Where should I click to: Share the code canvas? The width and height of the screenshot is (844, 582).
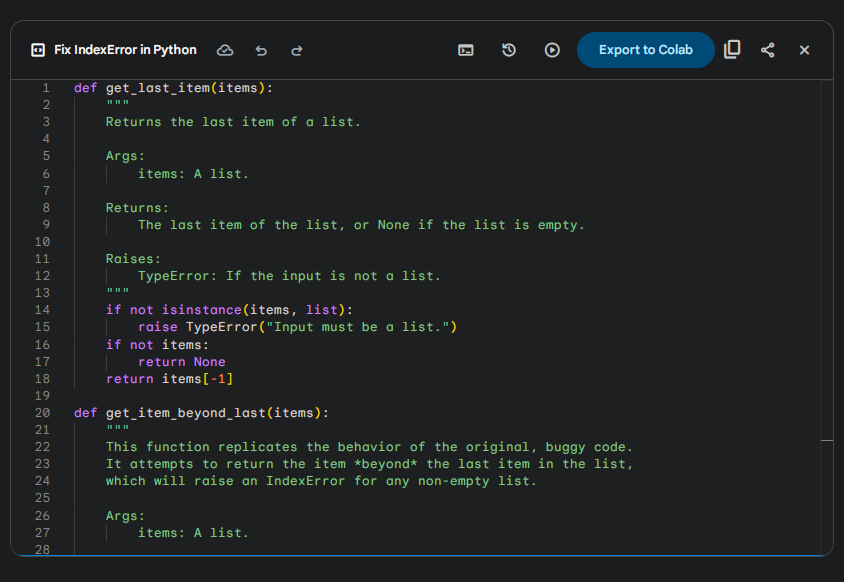pos(768,50)
